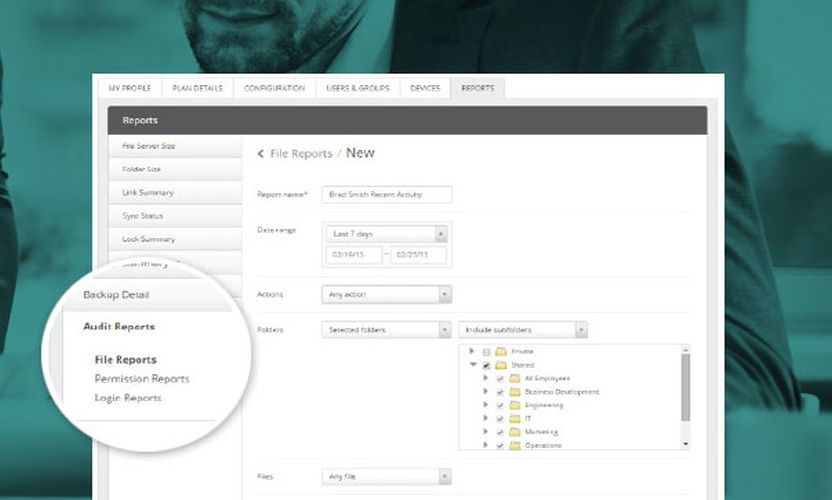This screenshot has height=500, width=832.
Task: Open the Date range dropdown
Action: click(x=386, y=233)
